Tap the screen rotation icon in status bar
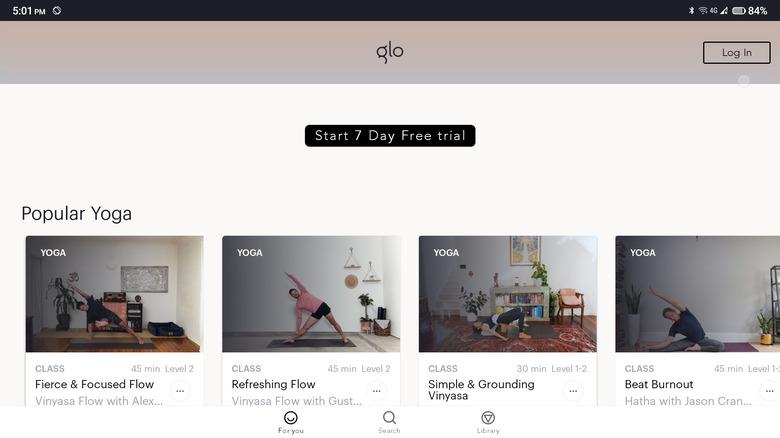This screenshot has height=438, width=780. pyautogui.click(x=57, y=10)
